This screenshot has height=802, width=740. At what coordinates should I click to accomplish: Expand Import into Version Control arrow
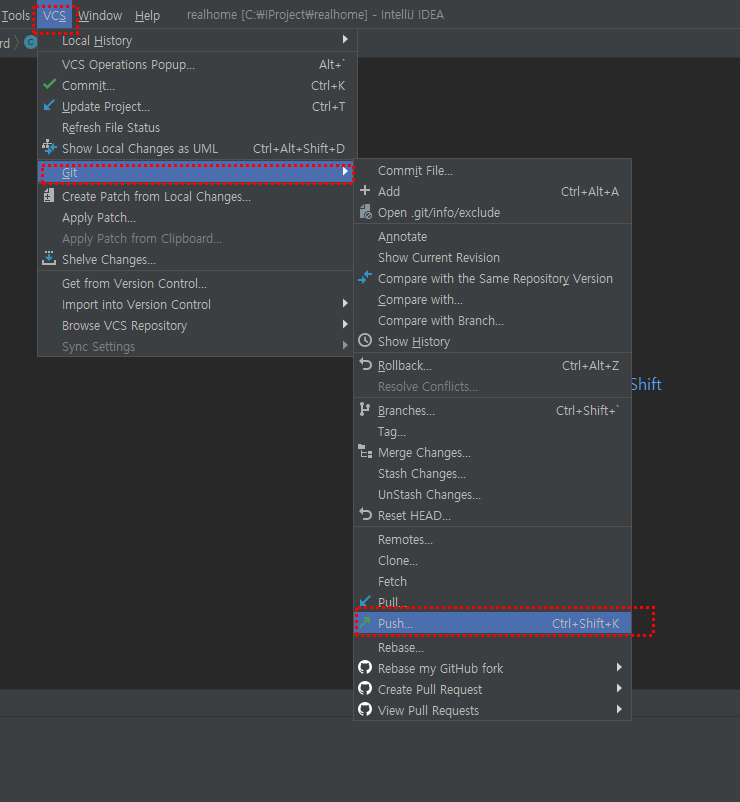pos(345,303)
